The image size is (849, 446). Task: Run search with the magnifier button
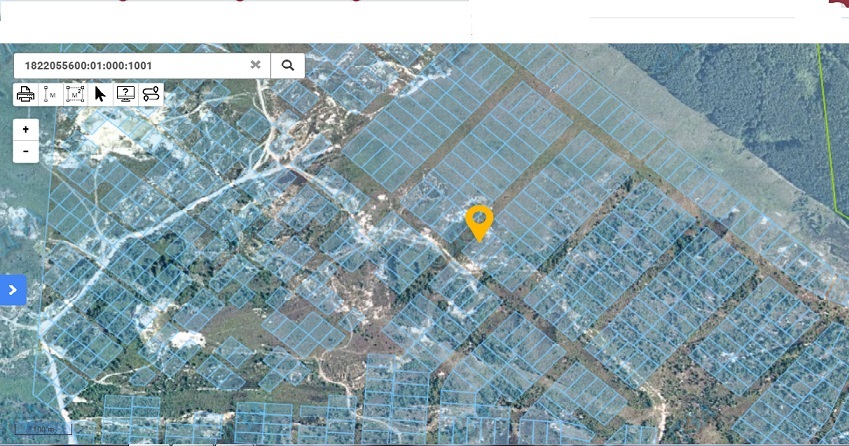tap(288, 65)
